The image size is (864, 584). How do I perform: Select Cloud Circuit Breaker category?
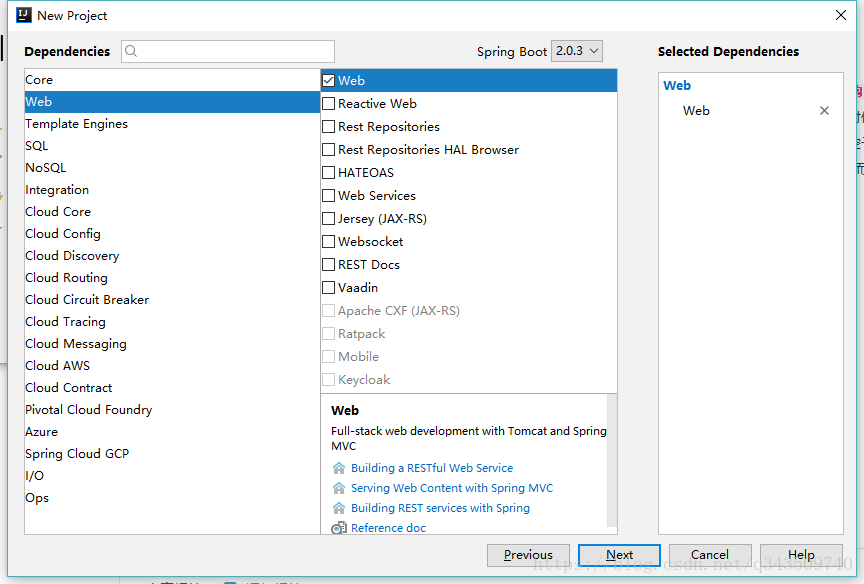pos(172,300)
